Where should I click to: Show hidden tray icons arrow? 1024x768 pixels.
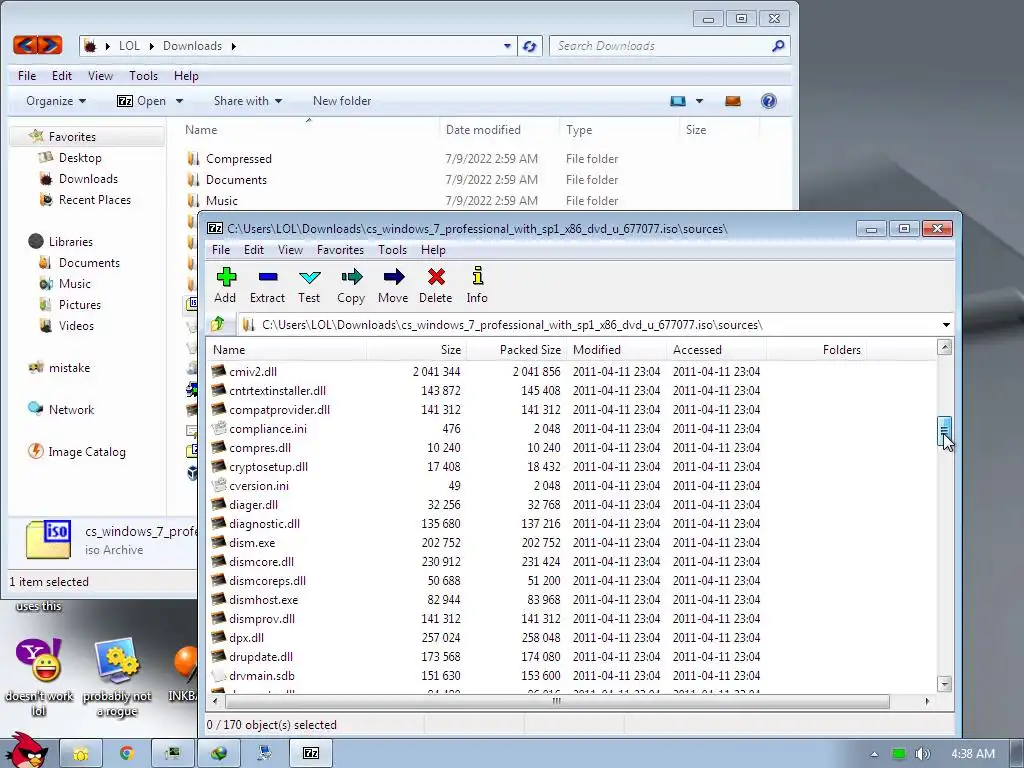click(874, 754)
